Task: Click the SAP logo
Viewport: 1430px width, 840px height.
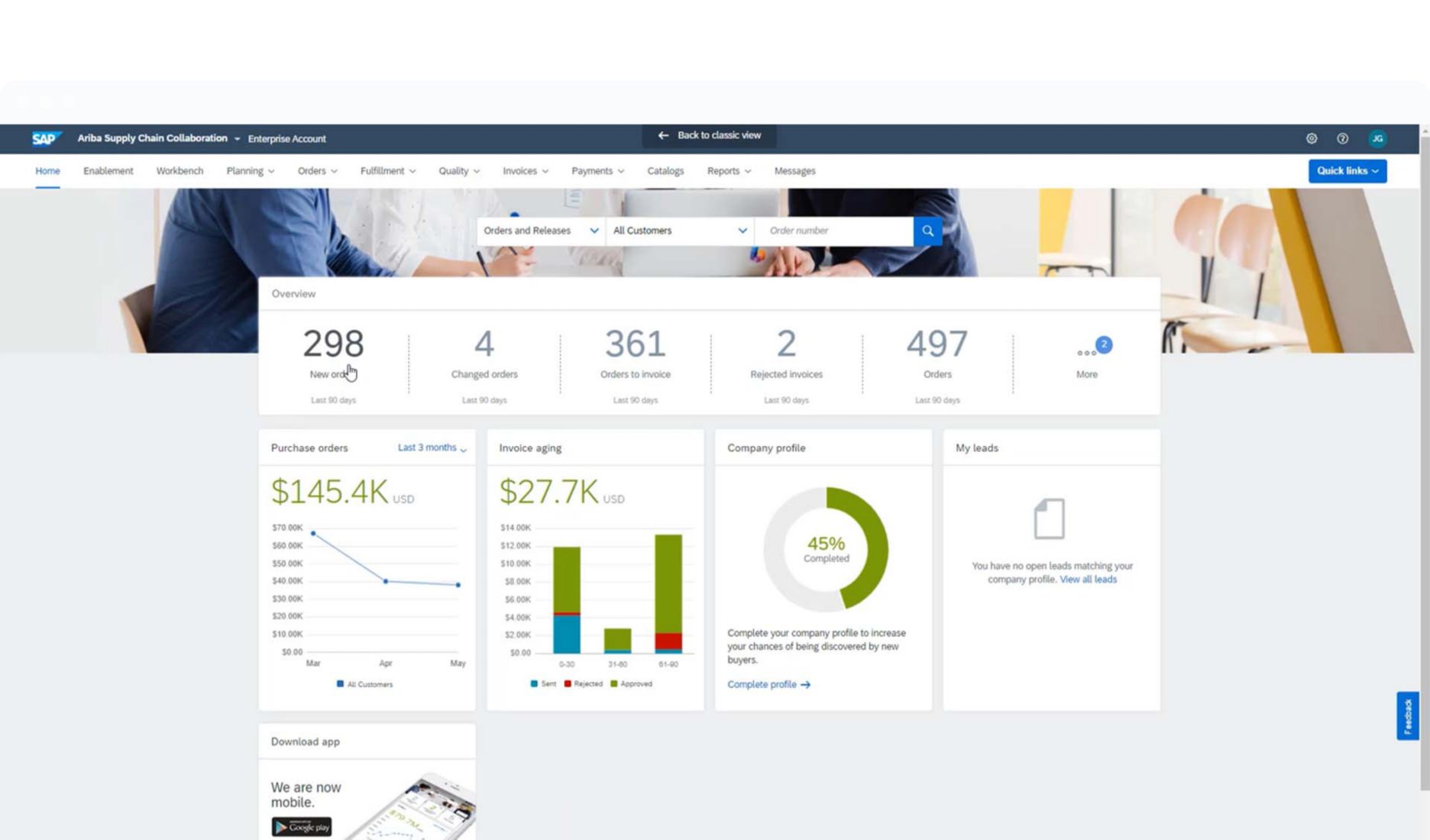Action: click(45, 138)
